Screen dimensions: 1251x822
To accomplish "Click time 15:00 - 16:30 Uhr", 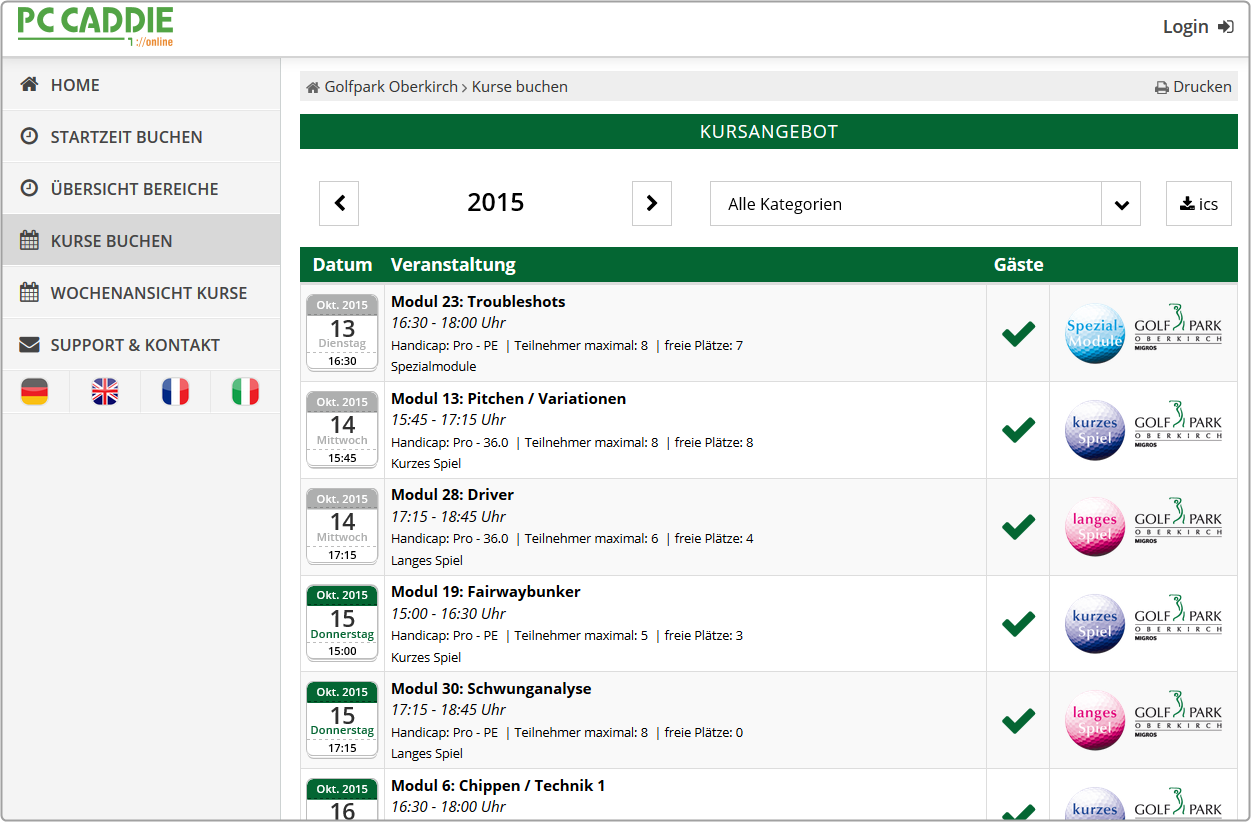I will click(448, 614).
